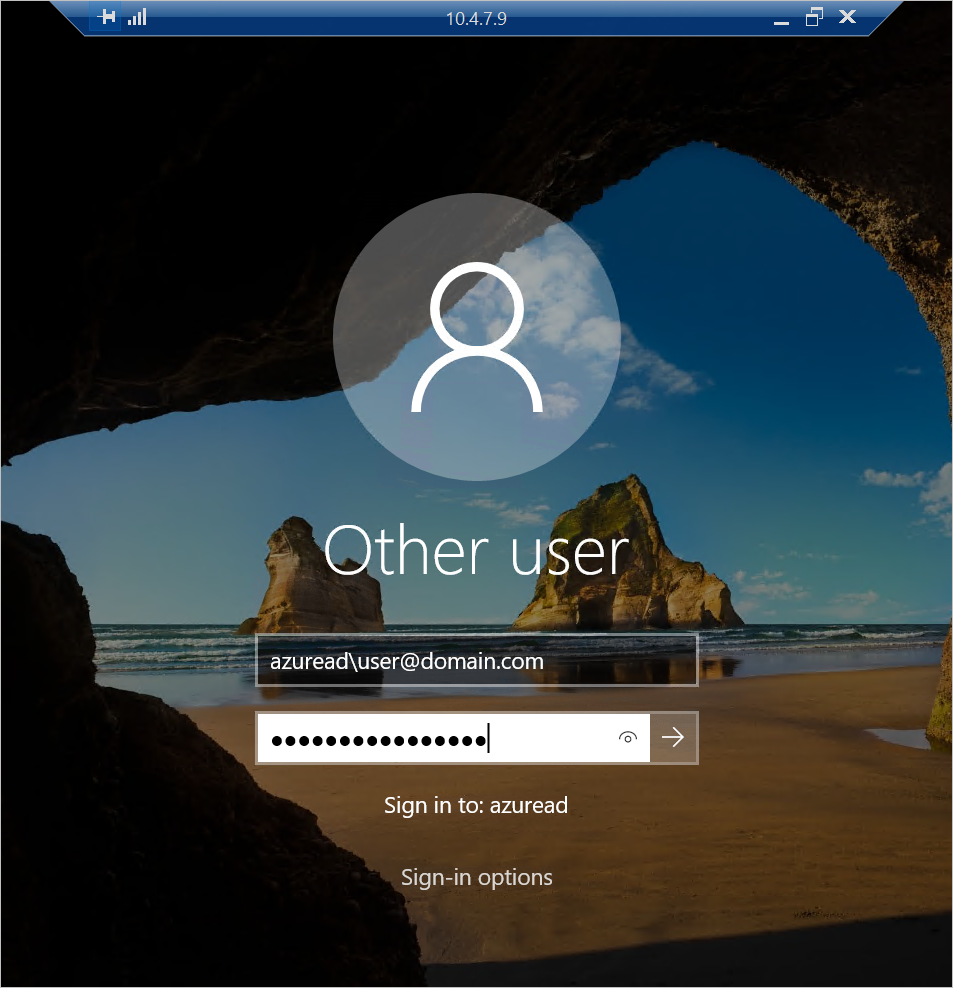The height and width of the screenshot is (988, 953).
Task: Close the remote desktop connection
Action: point(848,17)
